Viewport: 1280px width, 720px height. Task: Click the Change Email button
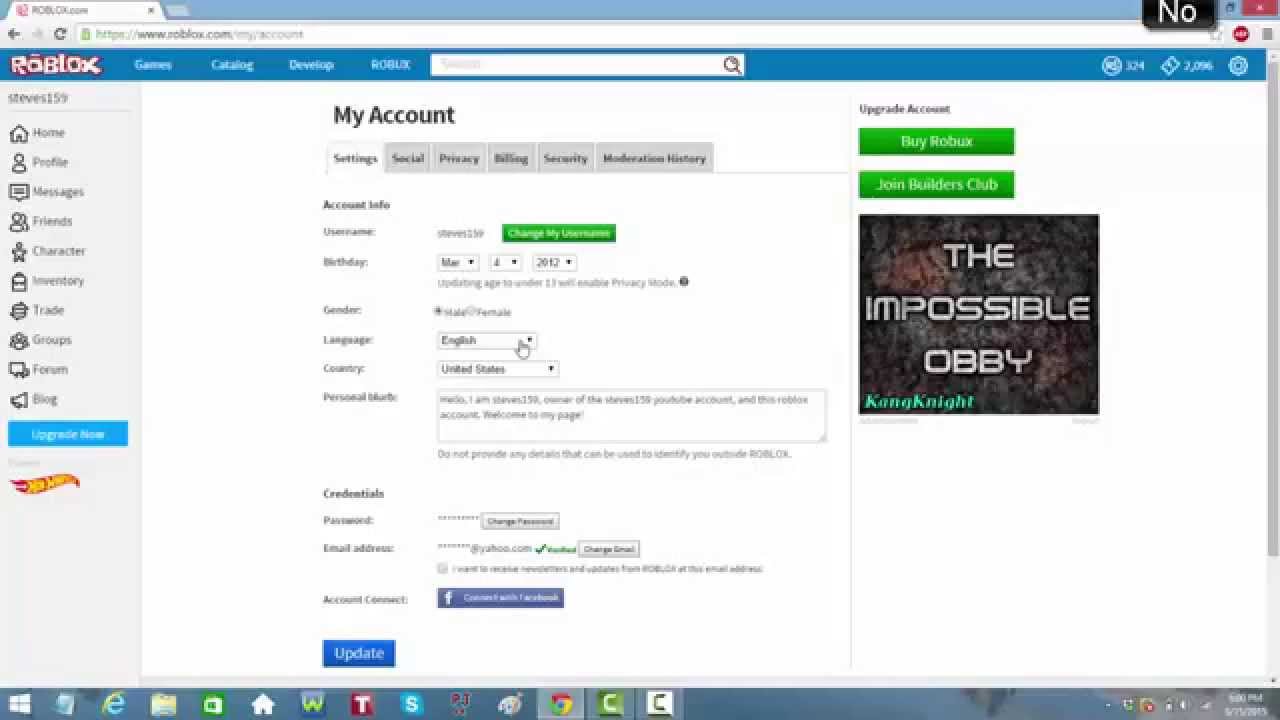tap(608, 549)
